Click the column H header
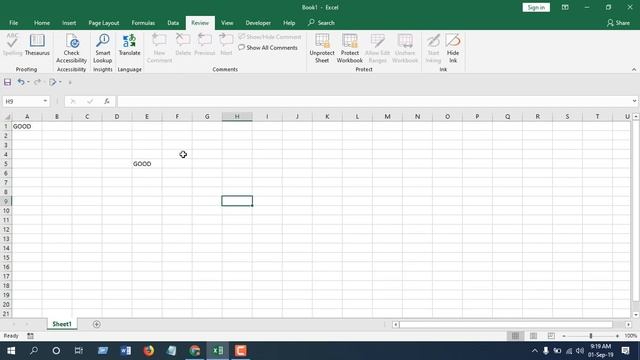Viewport: 640px width, 360px height. click(237, 117)
